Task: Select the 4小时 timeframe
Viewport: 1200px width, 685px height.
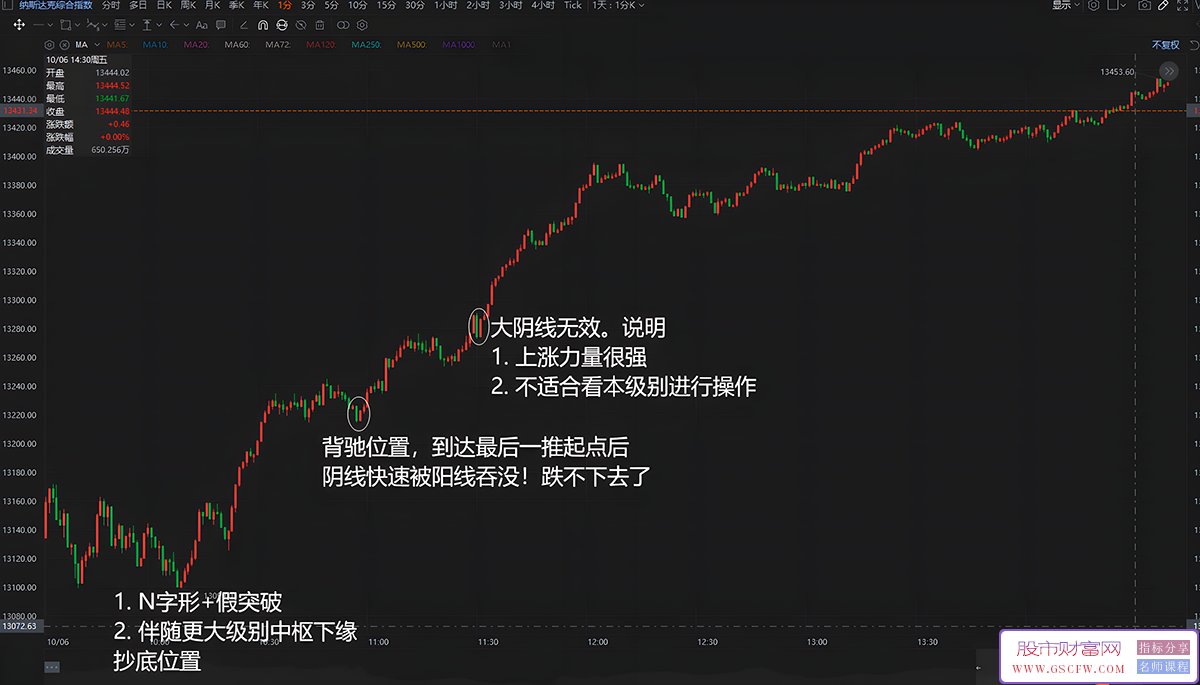Action: 543,5
